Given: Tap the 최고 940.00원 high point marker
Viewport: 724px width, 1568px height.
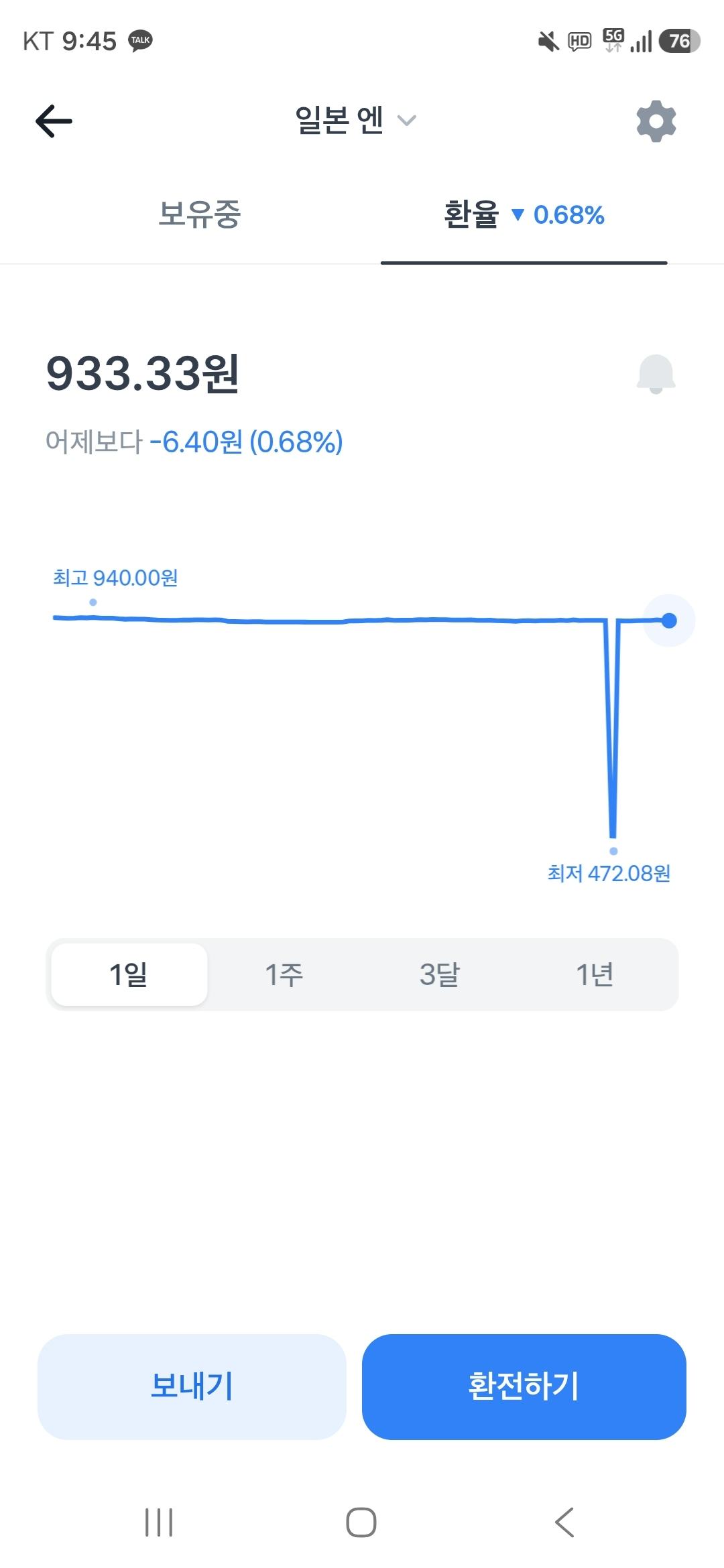Looking at the screenshot, I should (93, 602).
